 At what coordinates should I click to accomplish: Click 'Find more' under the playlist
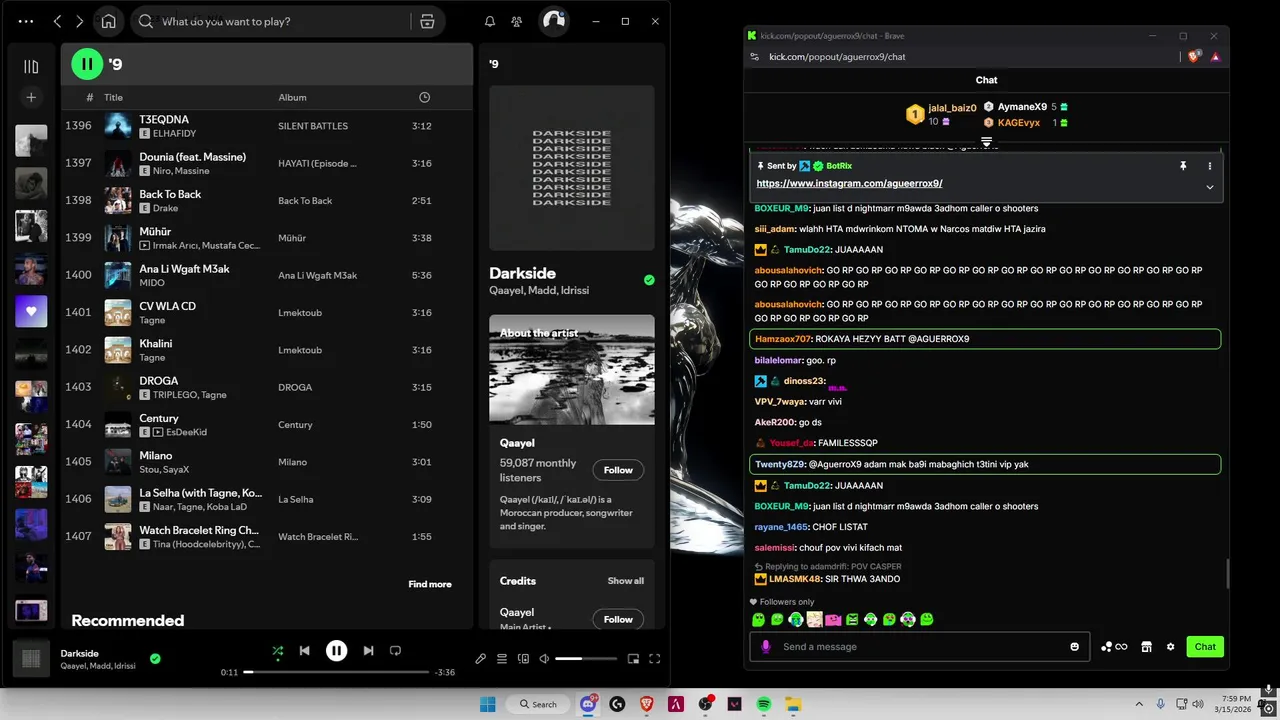(430, 584)
